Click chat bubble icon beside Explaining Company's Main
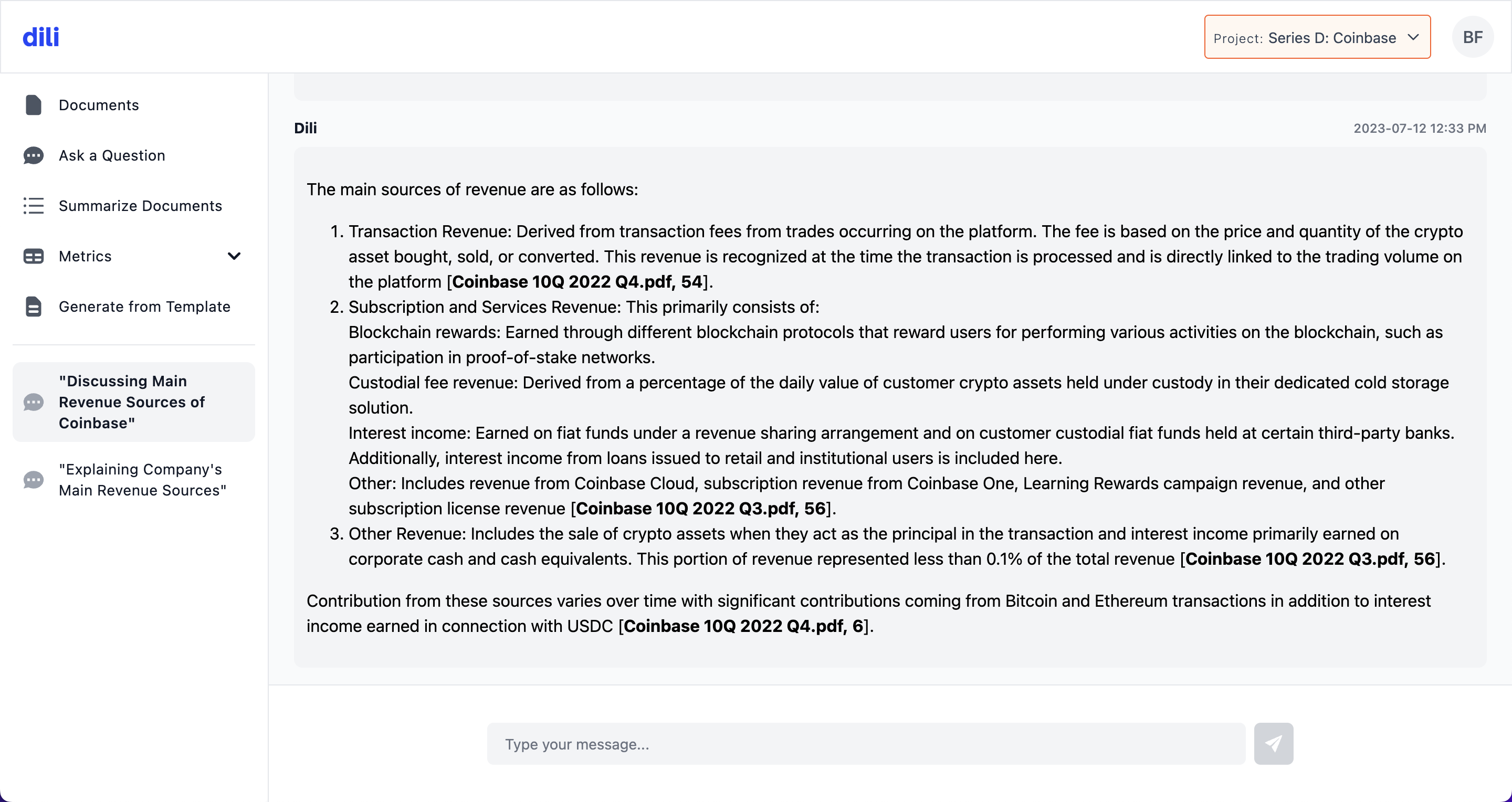 point(34,480)
